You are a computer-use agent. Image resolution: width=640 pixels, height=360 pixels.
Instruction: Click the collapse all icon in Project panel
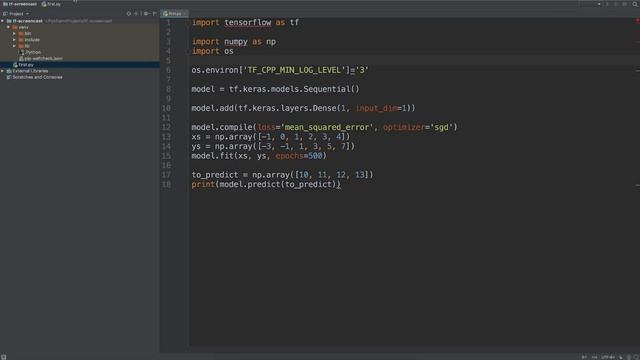click(136, 14)
